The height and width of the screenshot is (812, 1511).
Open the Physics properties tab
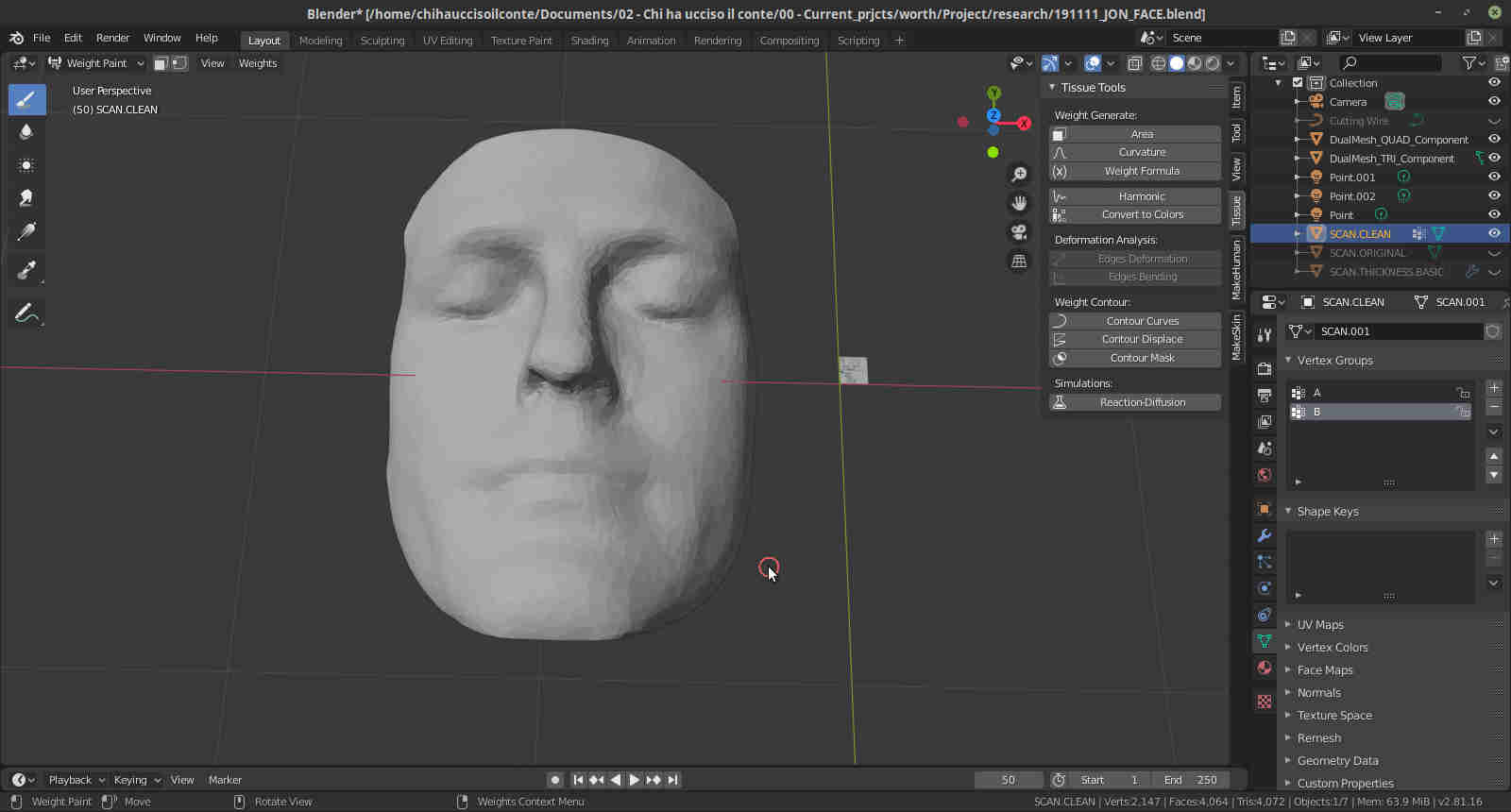coord(1265,588)
